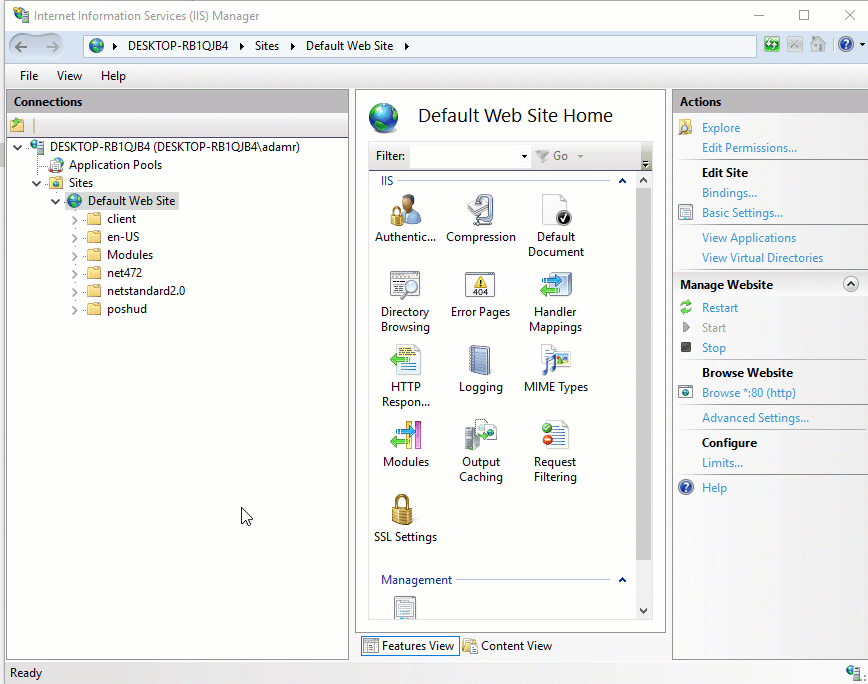868x684 pixels.
Task: Open the File menu
Action: [x=29, y=76]
